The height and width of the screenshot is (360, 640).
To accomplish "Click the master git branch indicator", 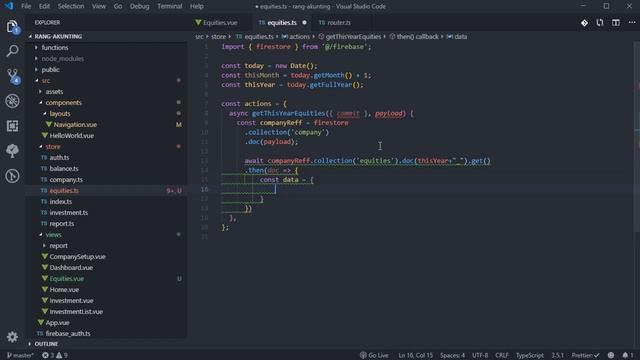I will click(20, 356).
